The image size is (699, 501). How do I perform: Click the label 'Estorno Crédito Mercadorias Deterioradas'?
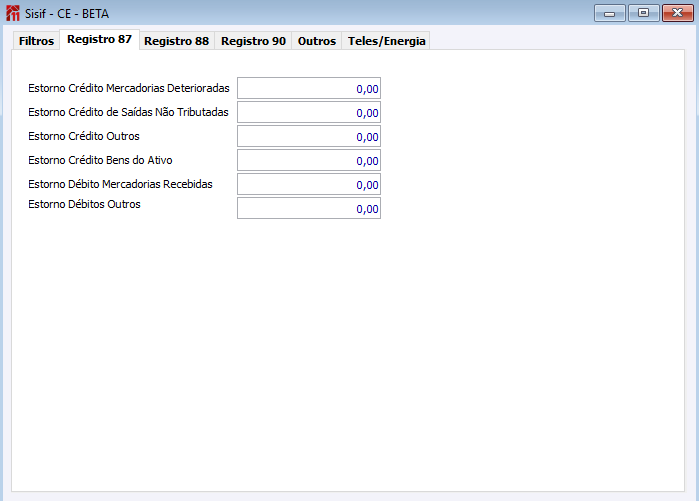(x=129, y=88)
